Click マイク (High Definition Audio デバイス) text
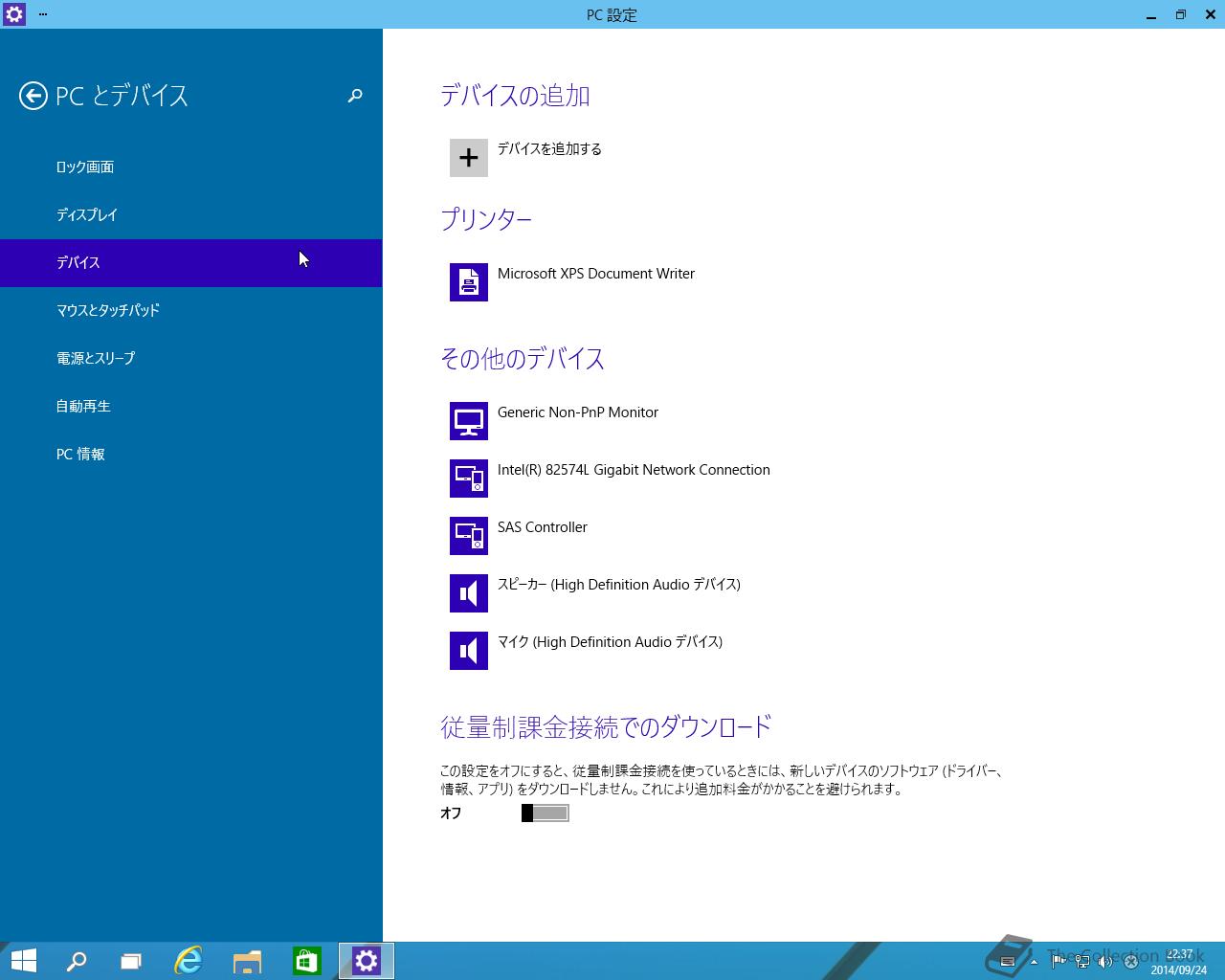1225x980 pixels. pos(610,642)
